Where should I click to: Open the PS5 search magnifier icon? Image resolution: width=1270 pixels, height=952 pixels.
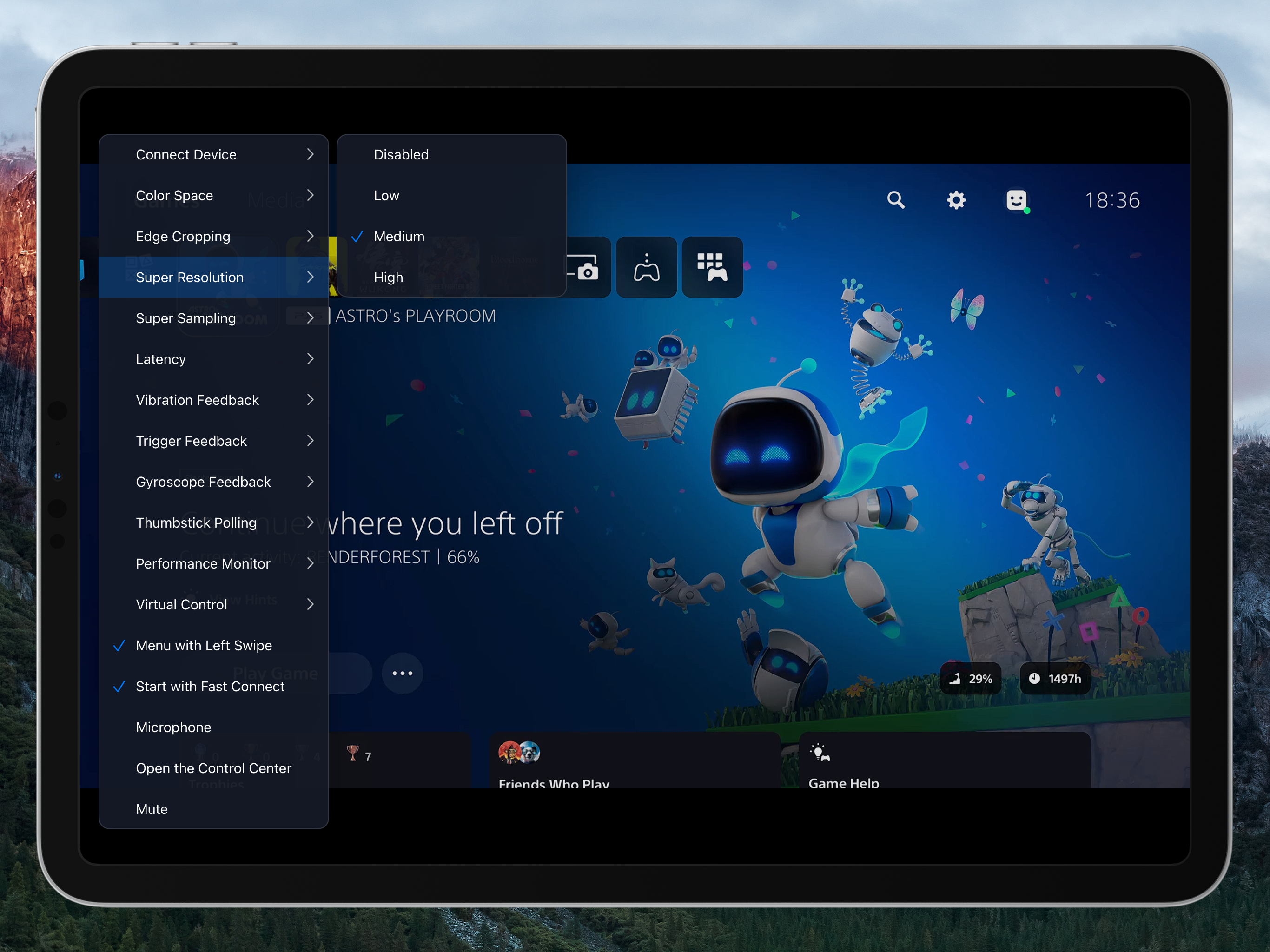coord(896,200)
